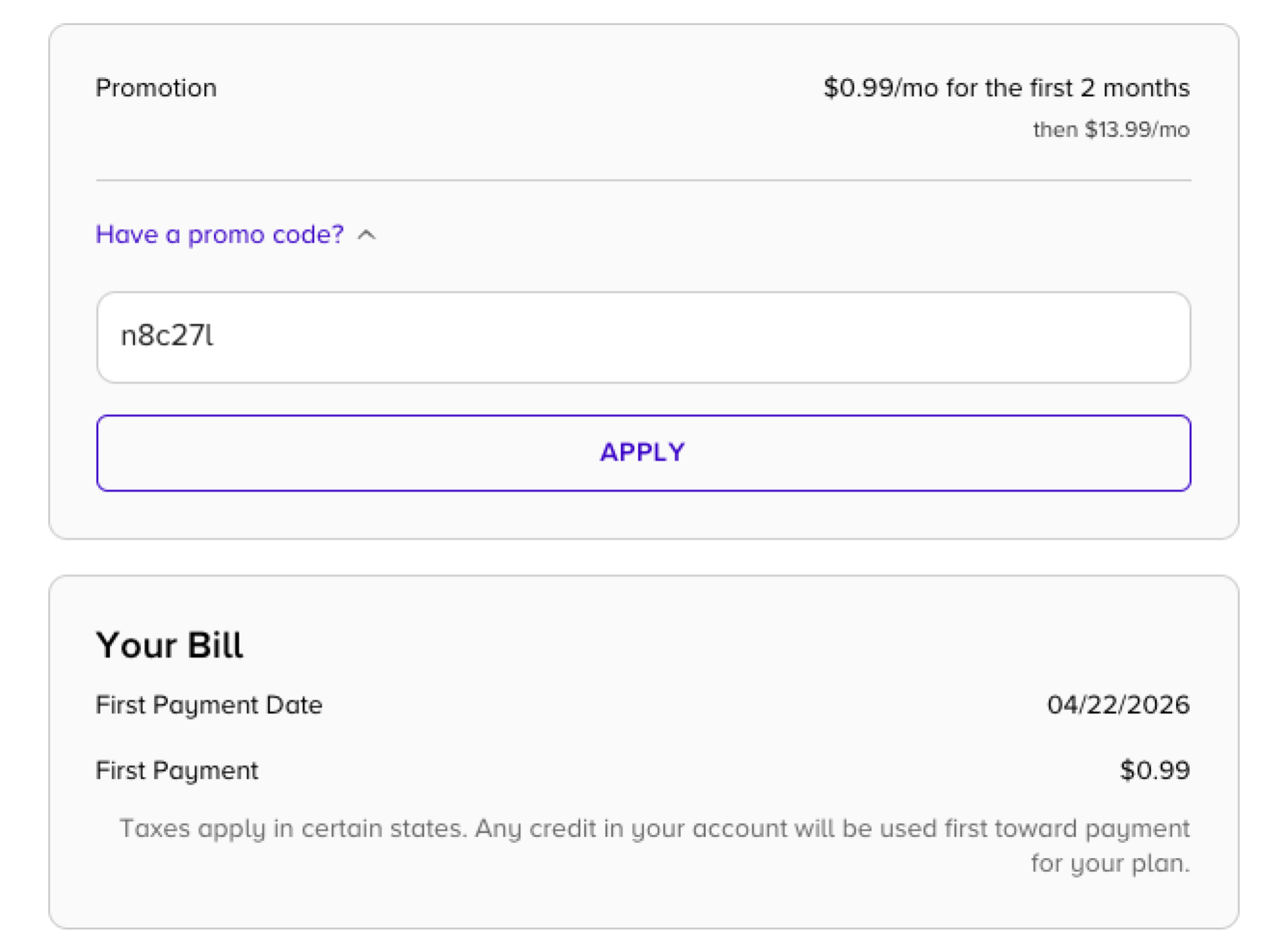Click the "then $13.99/mo" price note
Image resolution: width=1286 pixels, height=952 pixels.
(1110, 130)
